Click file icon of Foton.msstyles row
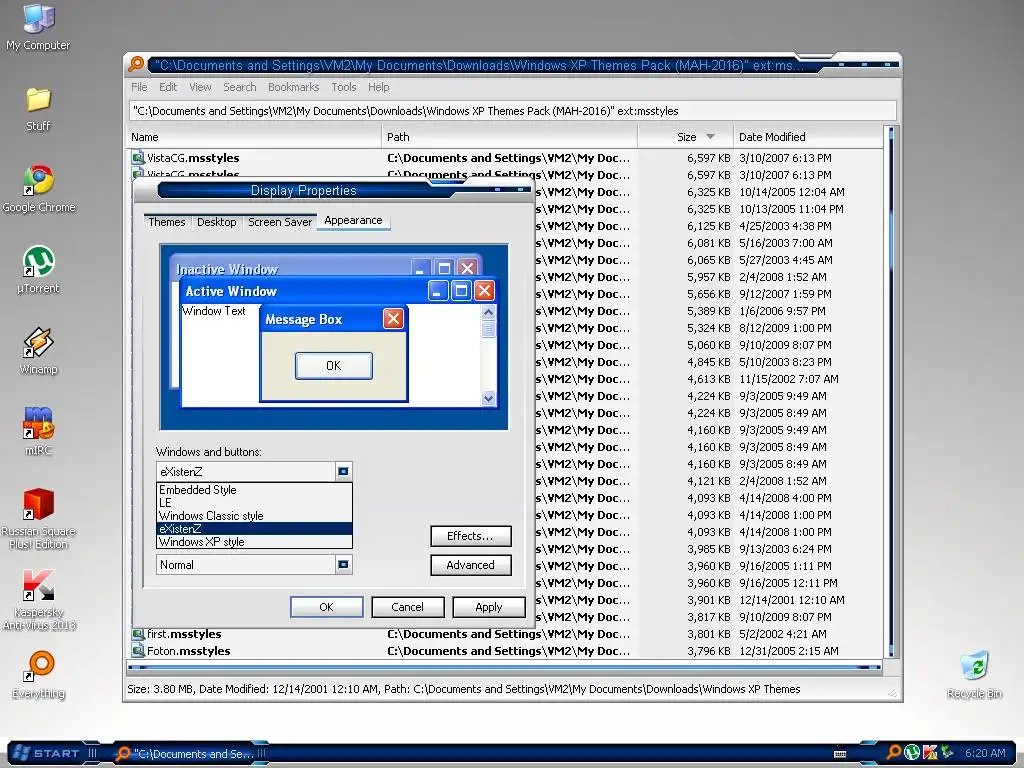 138,650
